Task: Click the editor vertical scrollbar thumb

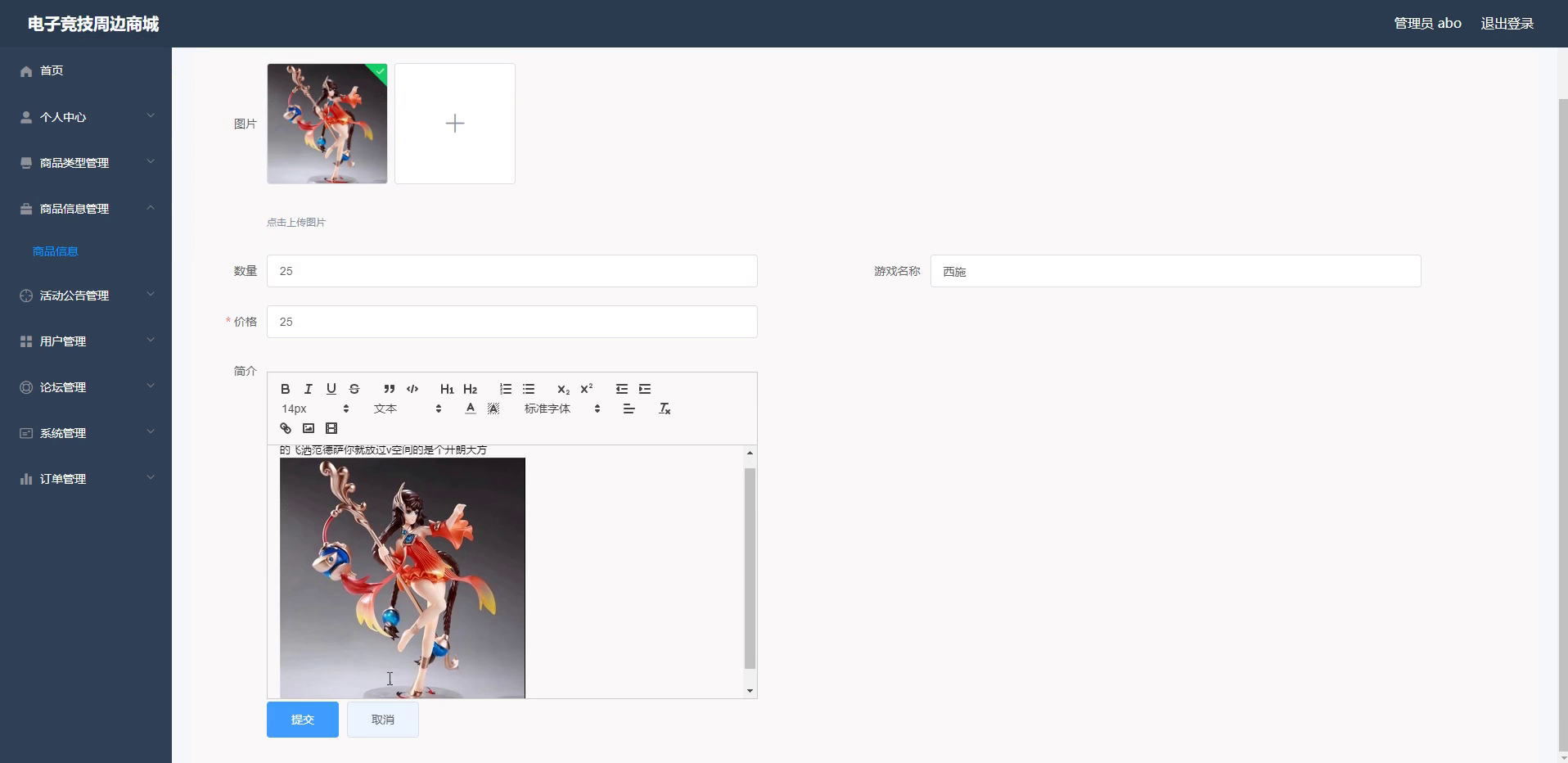Action: pyautogui.click(x=750, y=568)
